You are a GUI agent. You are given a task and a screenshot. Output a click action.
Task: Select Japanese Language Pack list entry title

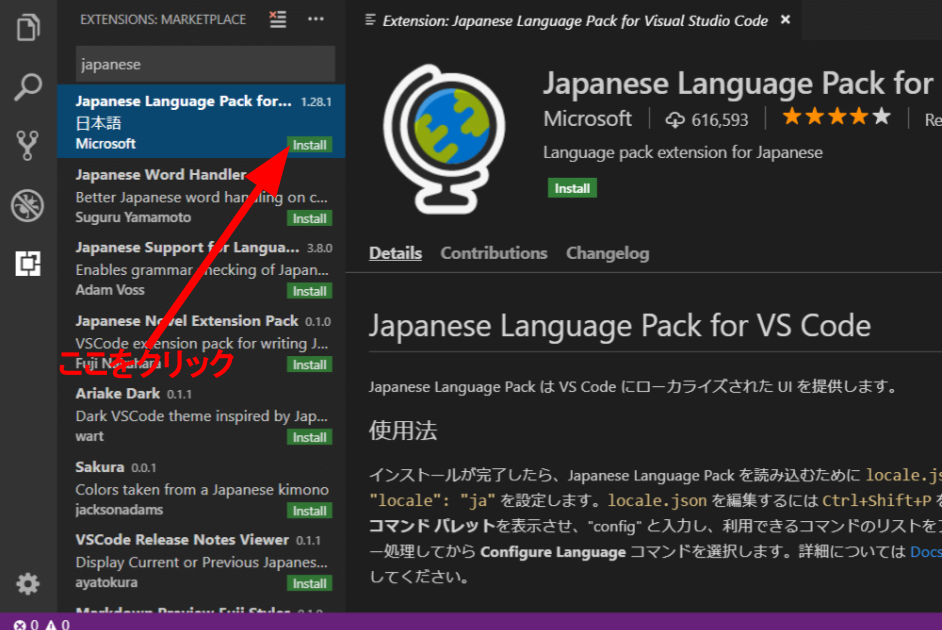[183, 101]
